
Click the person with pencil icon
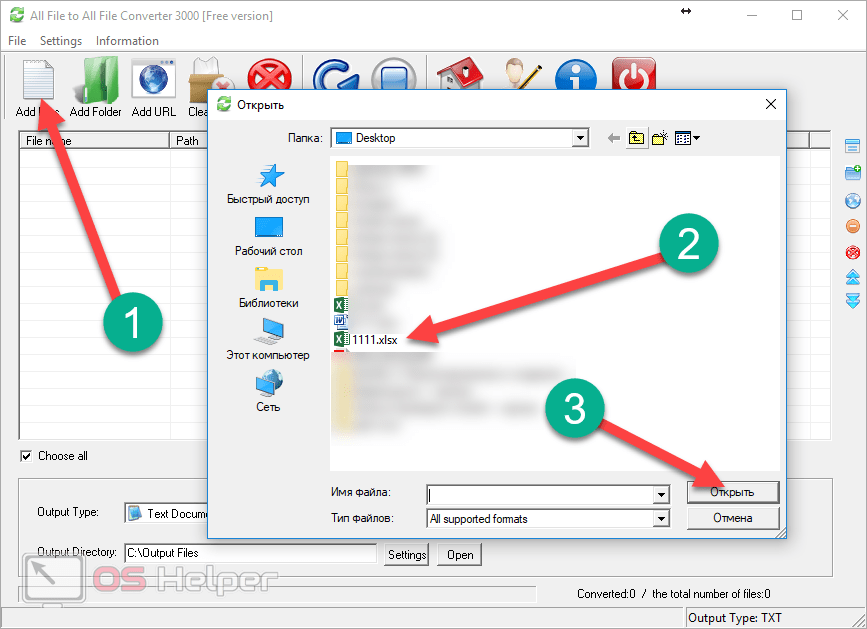tap(522, 74)
